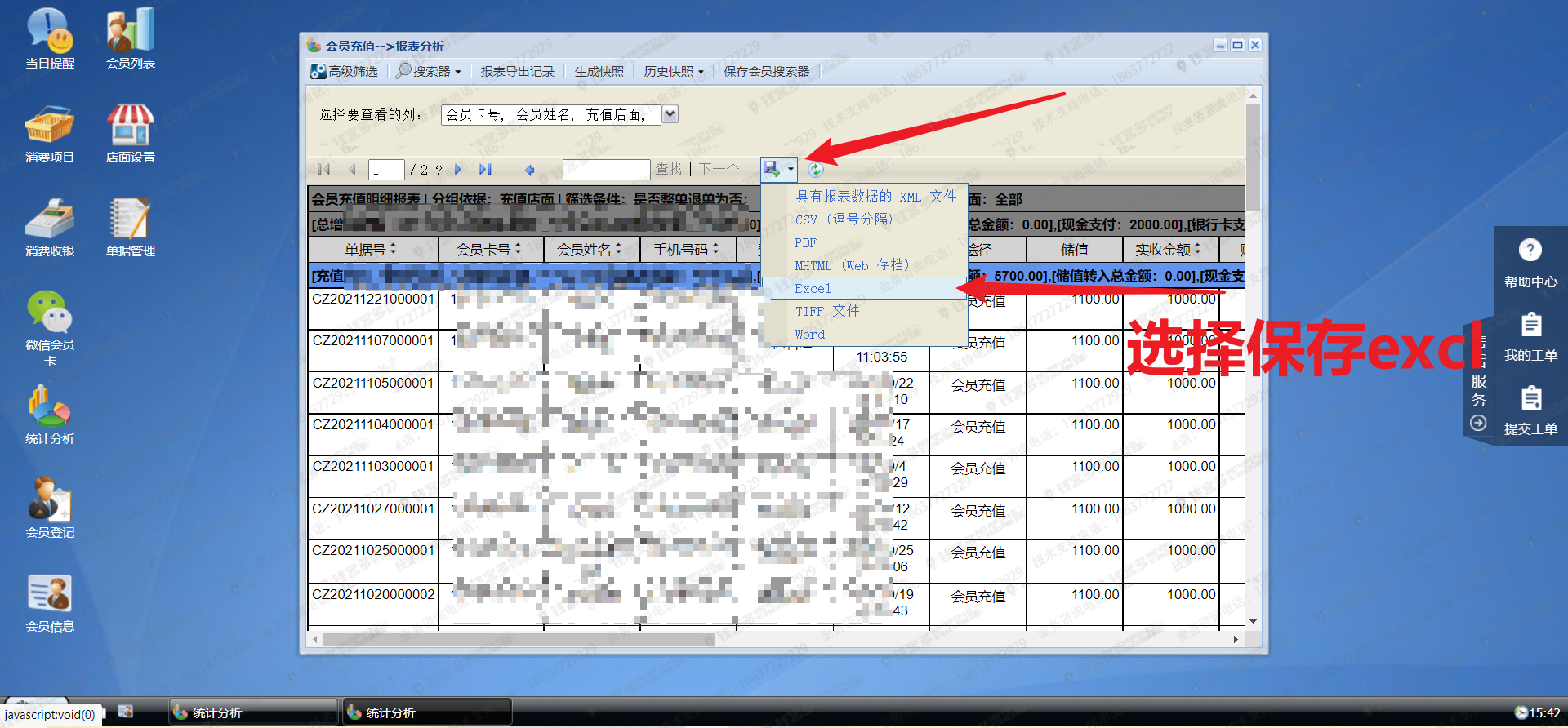Click 提交工单 submit ticket icon
Image resolution: width=1568 pixels, height=728 pixels.
[x=1530, y=408]
